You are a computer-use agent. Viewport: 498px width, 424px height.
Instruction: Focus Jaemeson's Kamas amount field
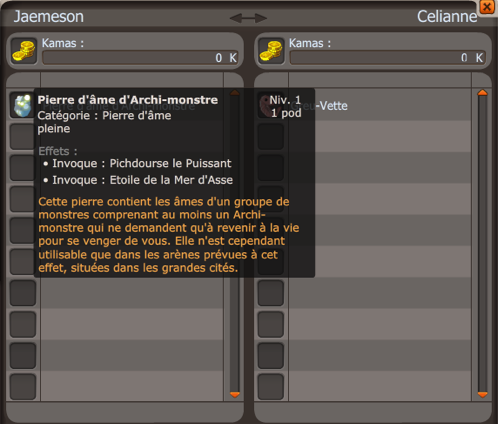pyautogui.click(x=140, y=58)
